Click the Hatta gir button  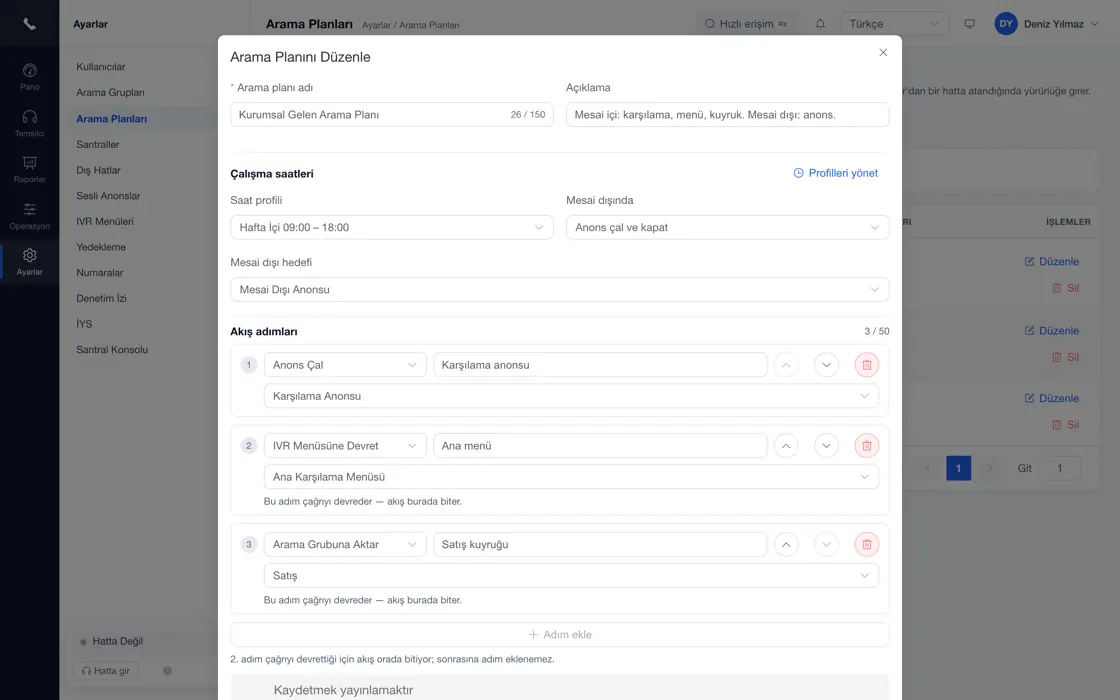click(106, 671)
